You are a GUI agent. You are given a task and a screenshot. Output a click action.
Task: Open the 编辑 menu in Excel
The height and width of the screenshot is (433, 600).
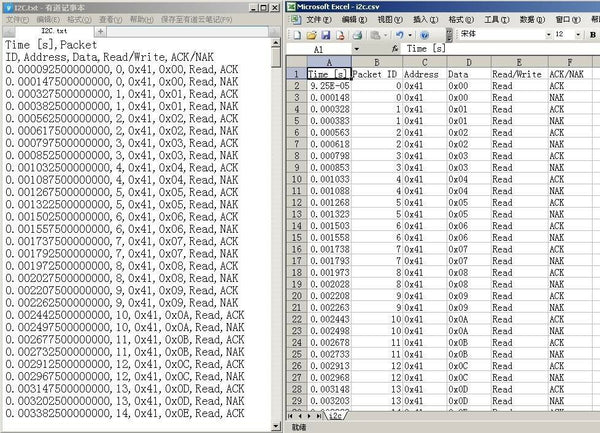pos(354,20)
